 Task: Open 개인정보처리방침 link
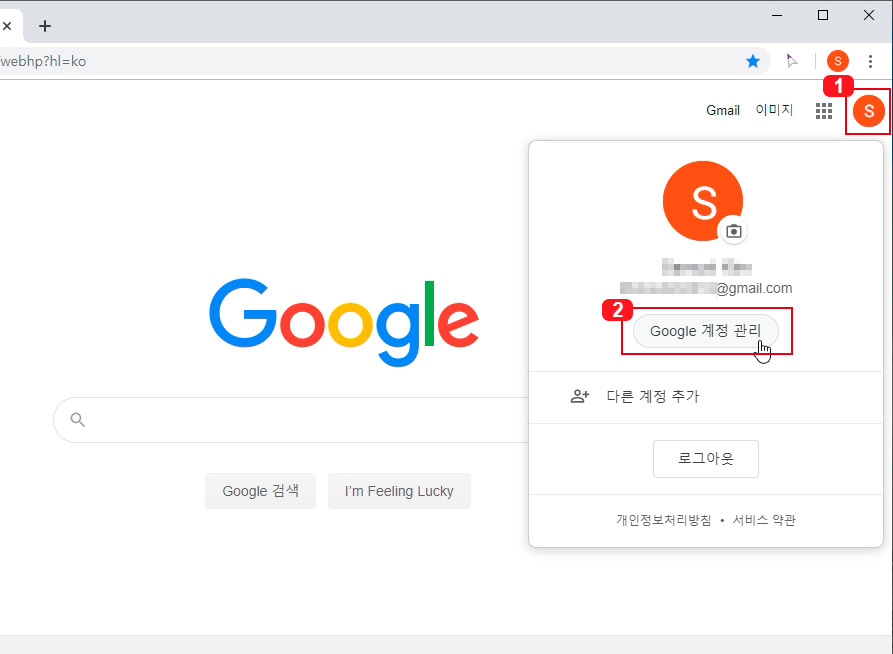coord(663,520)
